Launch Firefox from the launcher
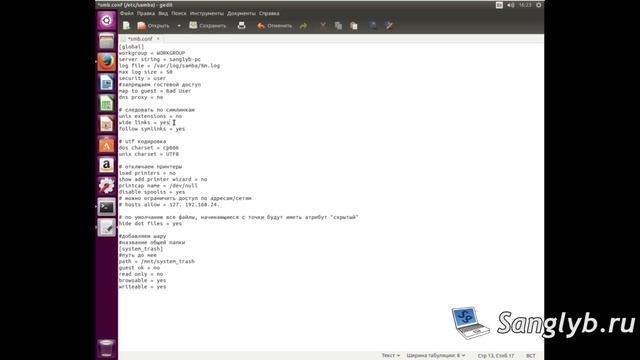640x360 pixels. point(107,62)
